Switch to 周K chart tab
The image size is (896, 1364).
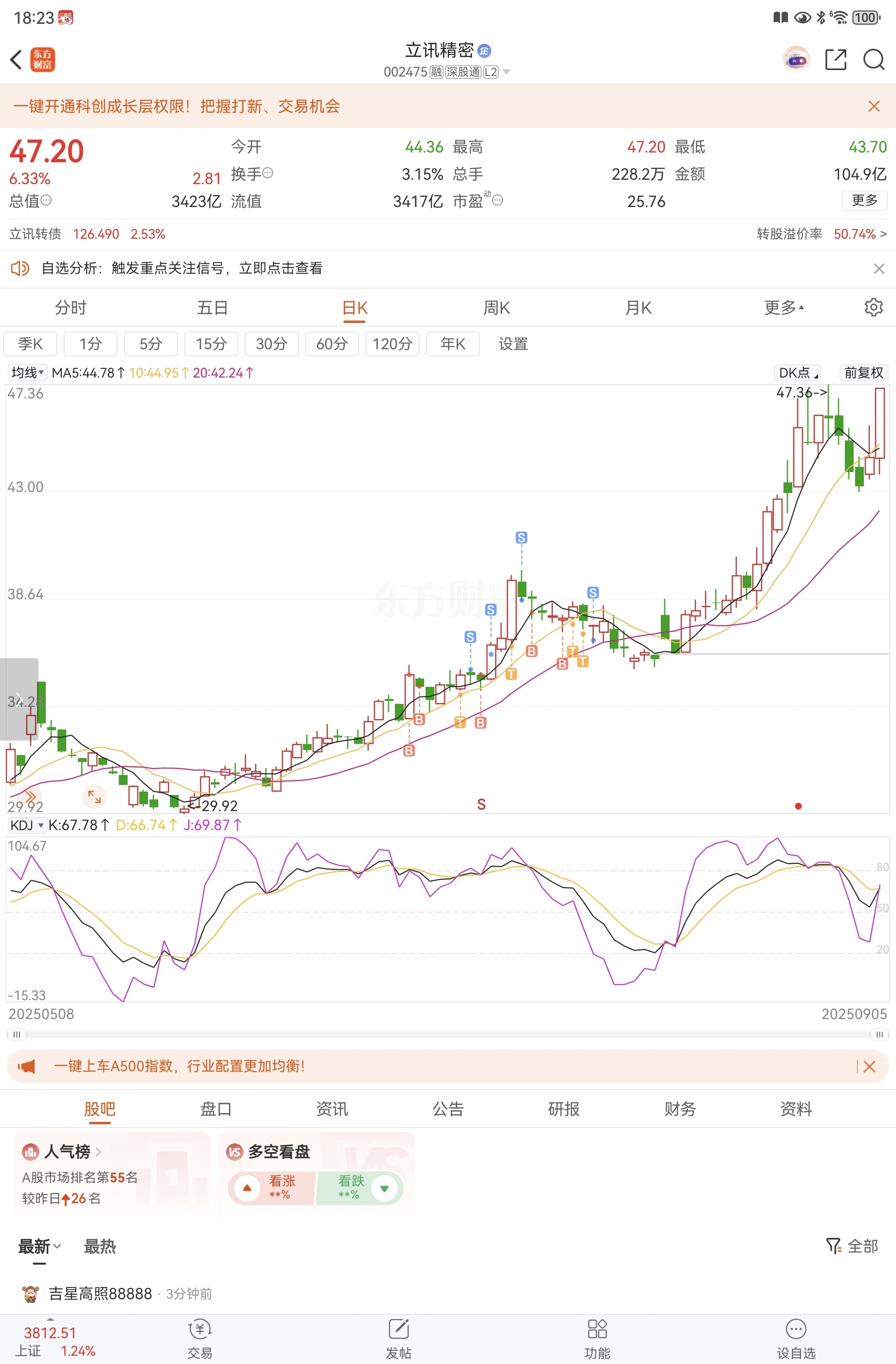pos(497,308)
